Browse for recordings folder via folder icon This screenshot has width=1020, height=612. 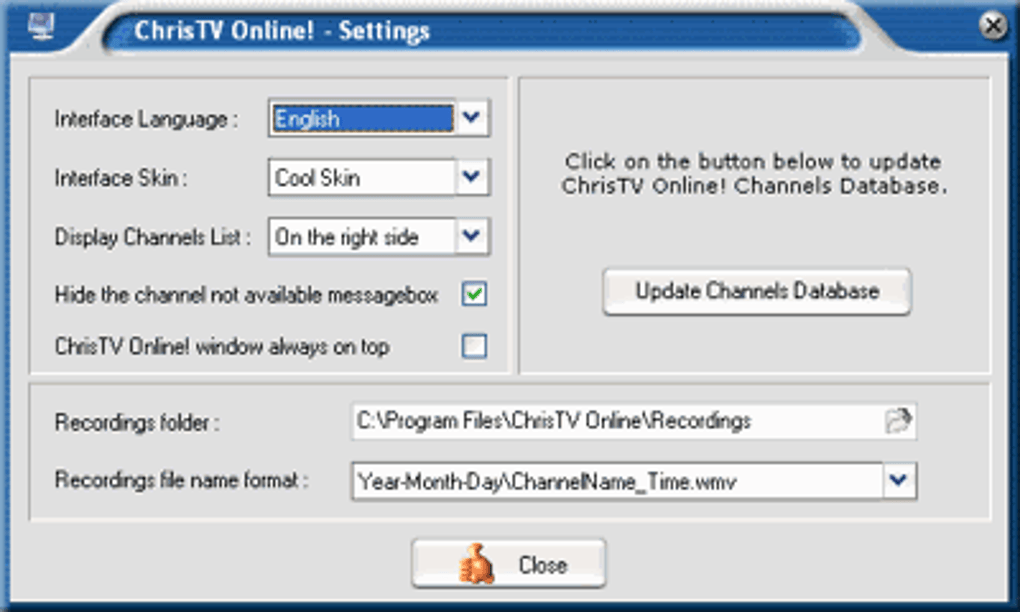(898, 421)
